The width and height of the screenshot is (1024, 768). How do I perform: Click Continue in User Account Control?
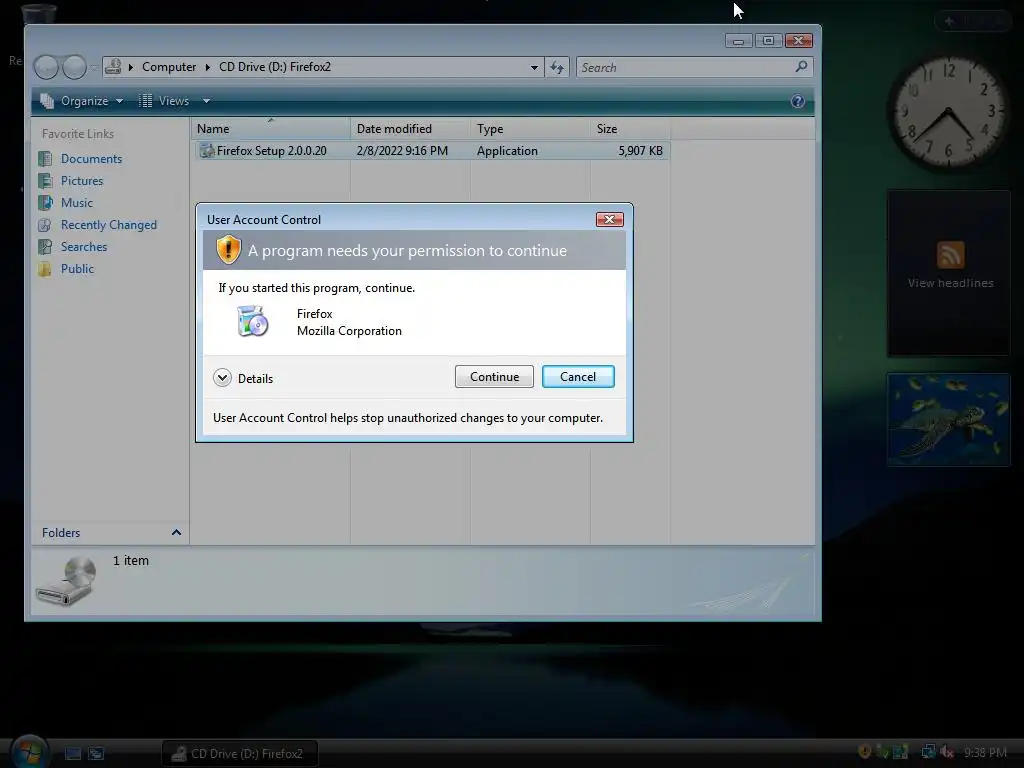494,377
